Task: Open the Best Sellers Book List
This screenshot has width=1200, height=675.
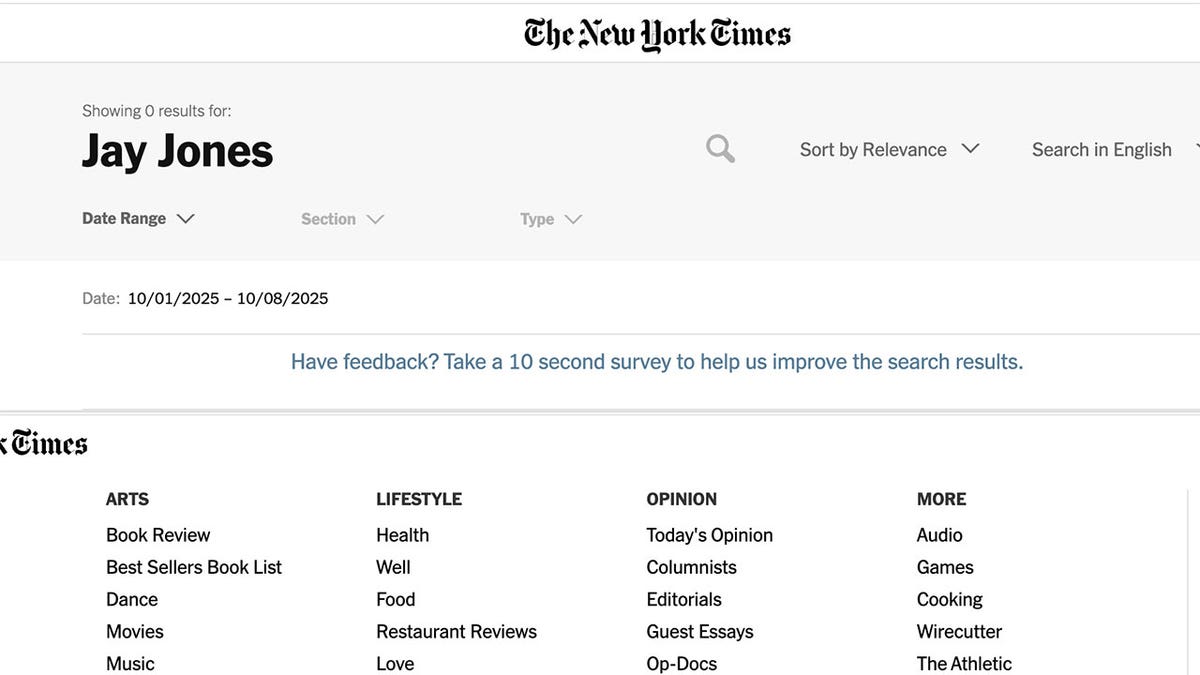Action: (194, 567)
